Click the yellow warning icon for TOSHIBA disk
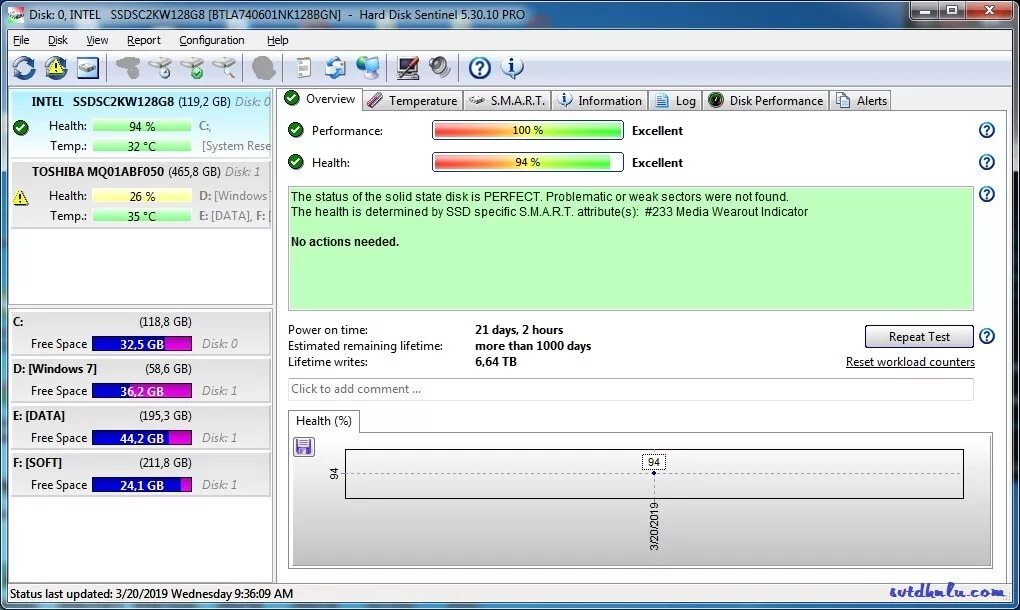1020x610 pixels. pos(21,197)
